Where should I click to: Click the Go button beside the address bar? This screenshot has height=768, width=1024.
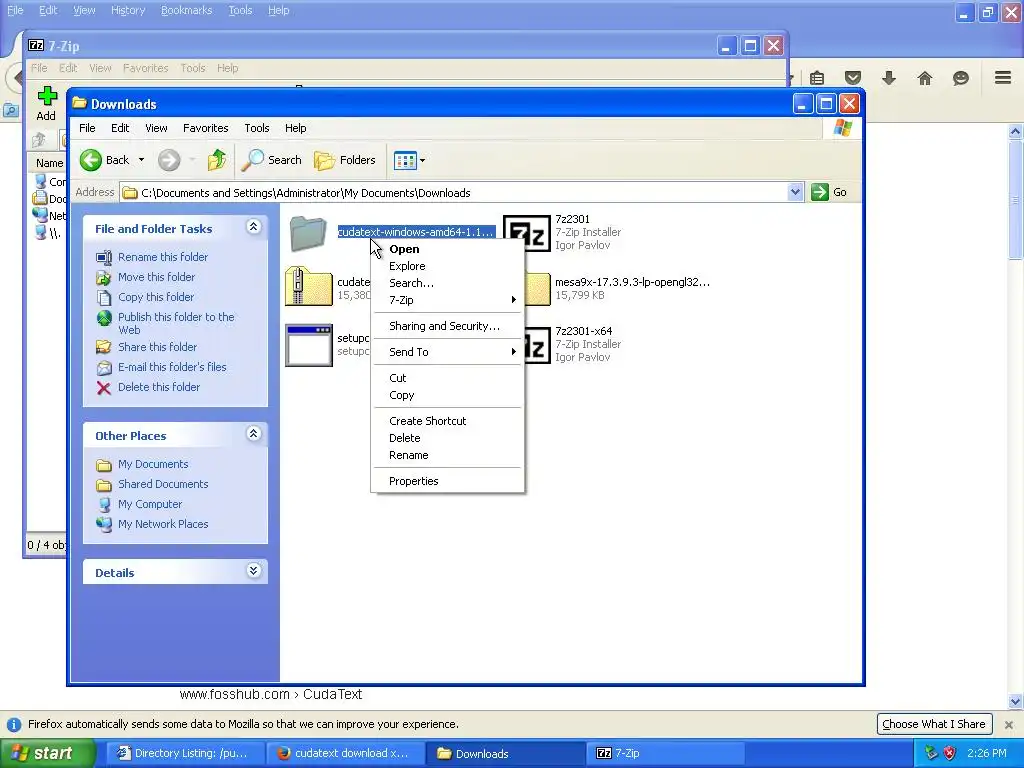[829, 192]
